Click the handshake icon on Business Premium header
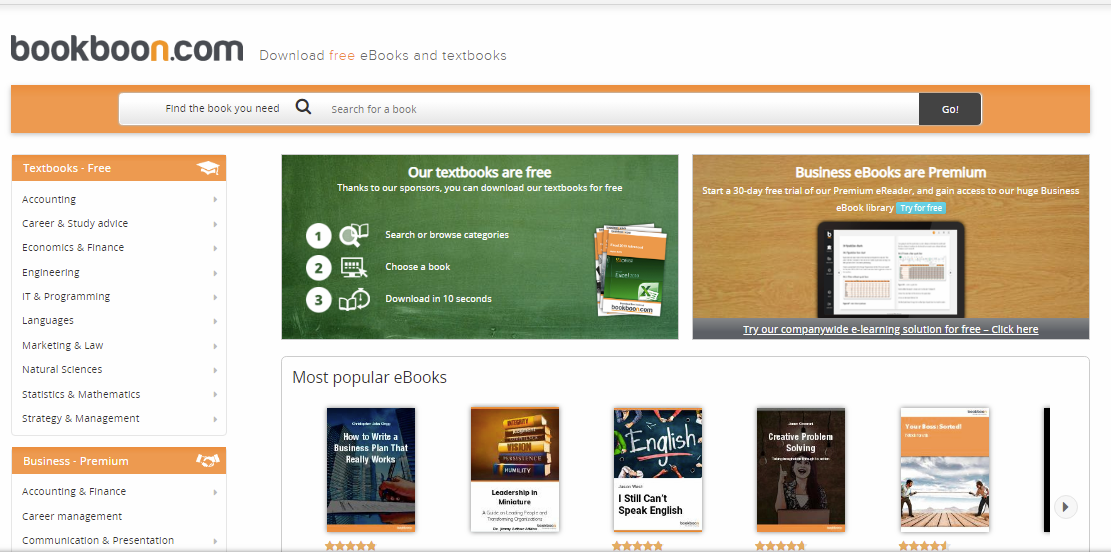 pos(208,461)
